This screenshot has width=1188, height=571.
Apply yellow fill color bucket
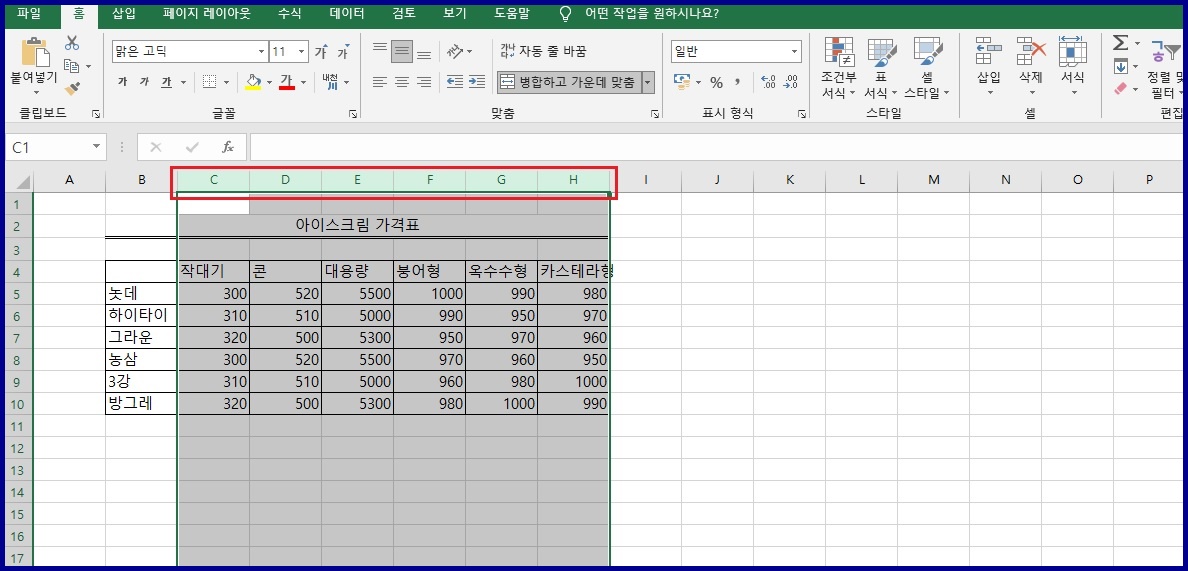coord(254,82)
